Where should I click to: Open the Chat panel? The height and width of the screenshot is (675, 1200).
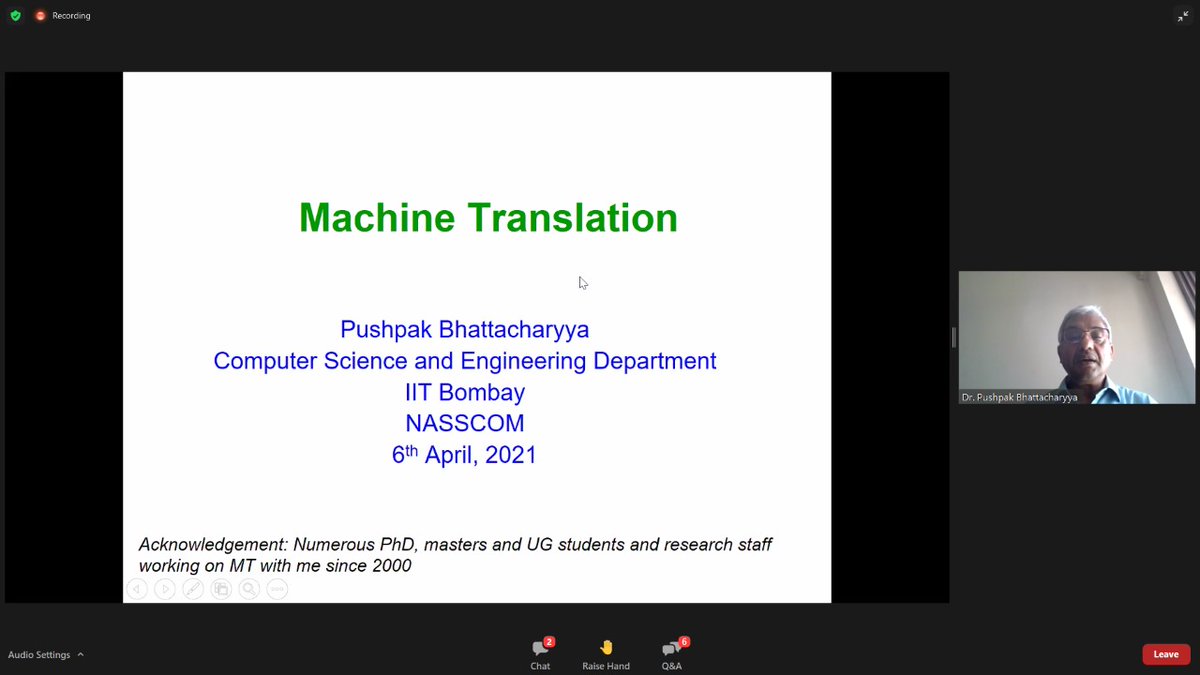click(540, 654)
